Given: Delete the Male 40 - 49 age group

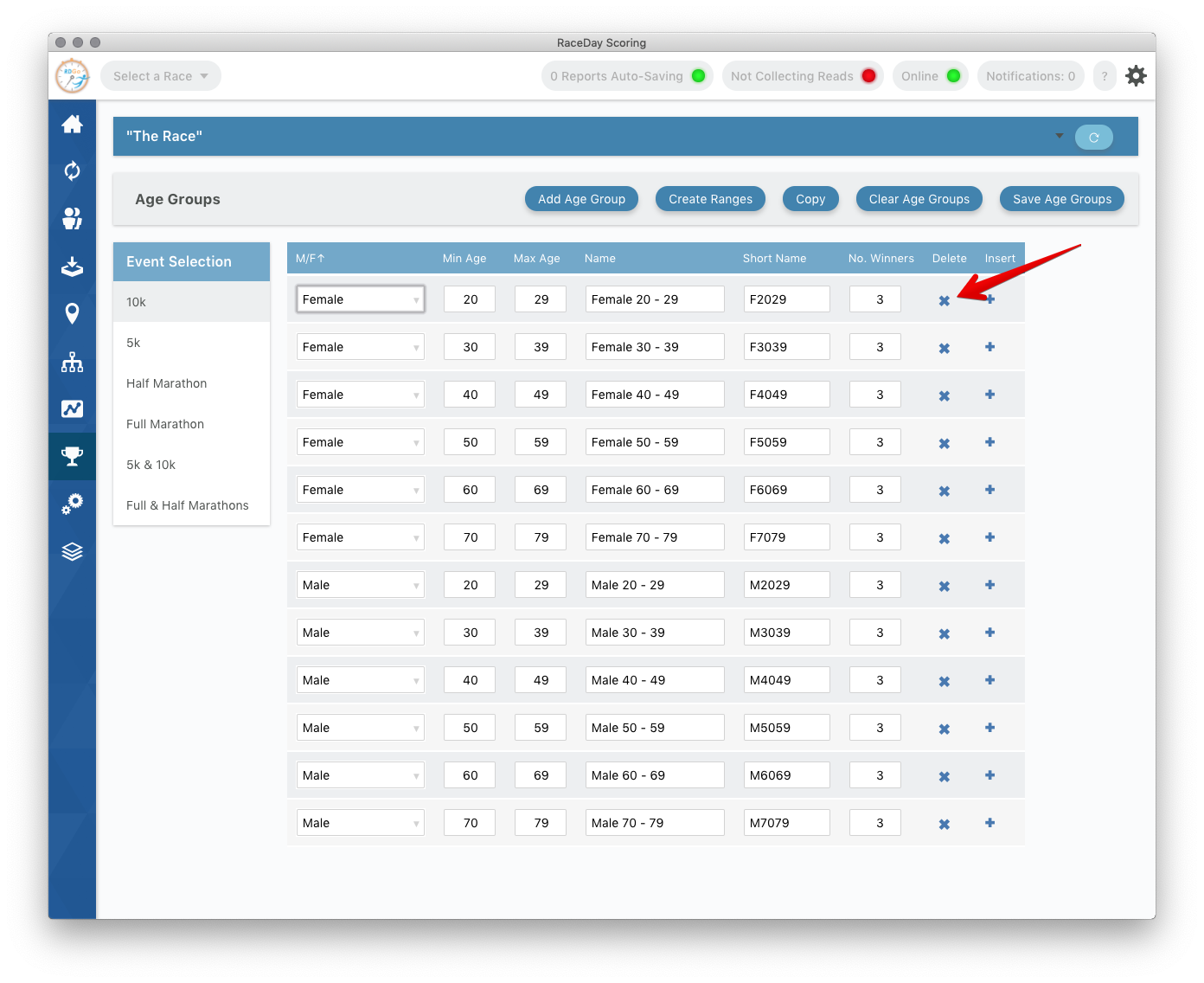Looking at the screenshot, I should coord(945,681).
